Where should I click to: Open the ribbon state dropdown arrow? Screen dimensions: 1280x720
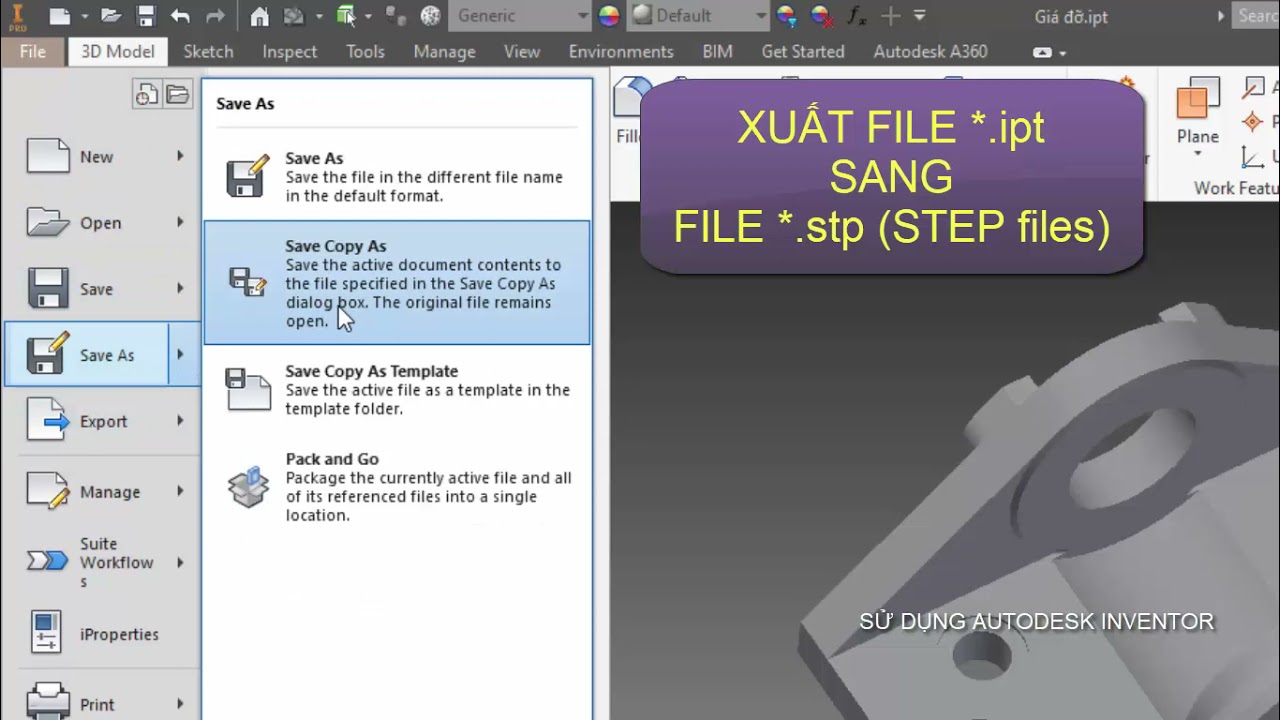click(1062, 53)
